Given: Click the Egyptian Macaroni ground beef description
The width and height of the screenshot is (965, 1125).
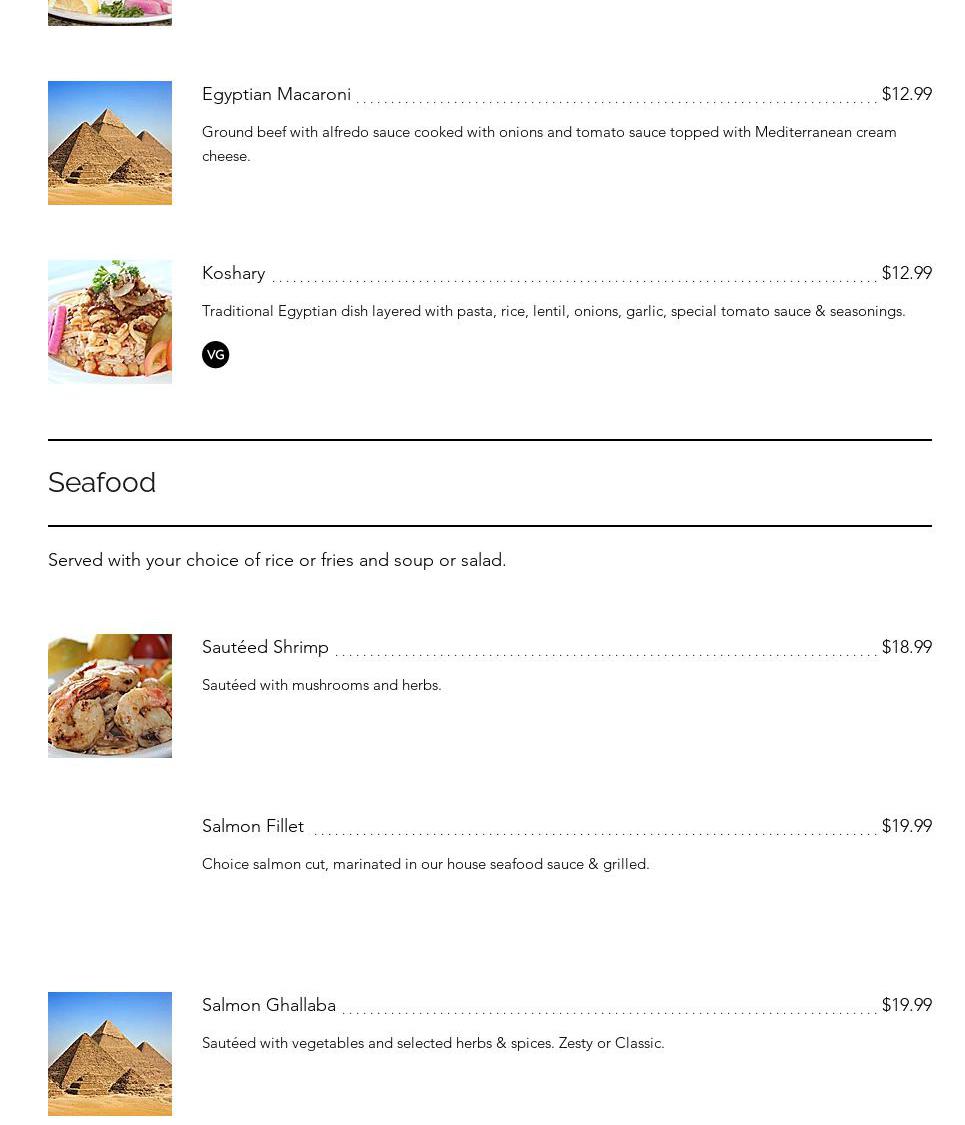Looking at the screenshot, I should tap(549, 143).
